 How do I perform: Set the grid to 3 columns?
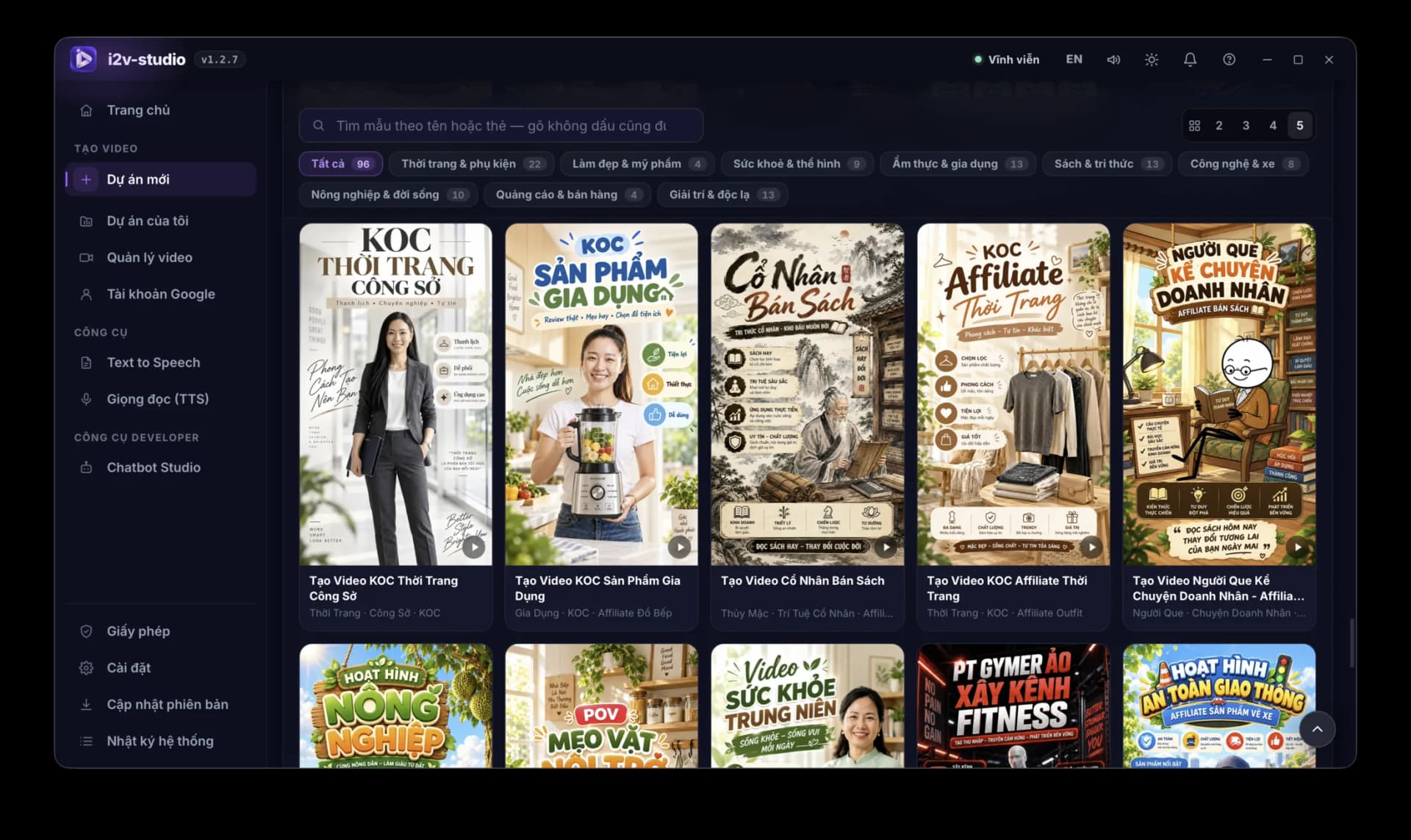tap(1246, 126)
